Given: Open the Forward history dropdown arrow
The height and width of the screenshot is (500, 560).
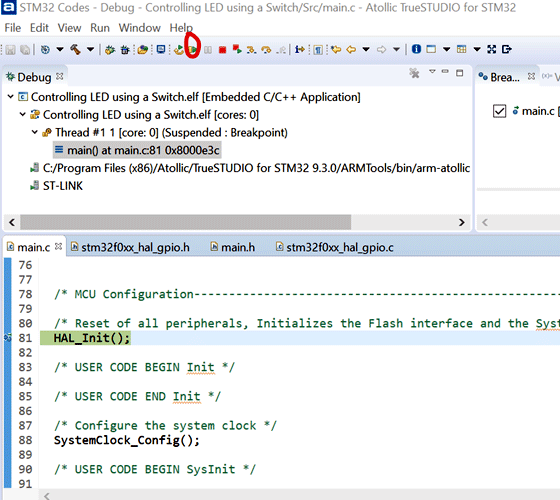Looking at the screenshot, I should 396,49.
